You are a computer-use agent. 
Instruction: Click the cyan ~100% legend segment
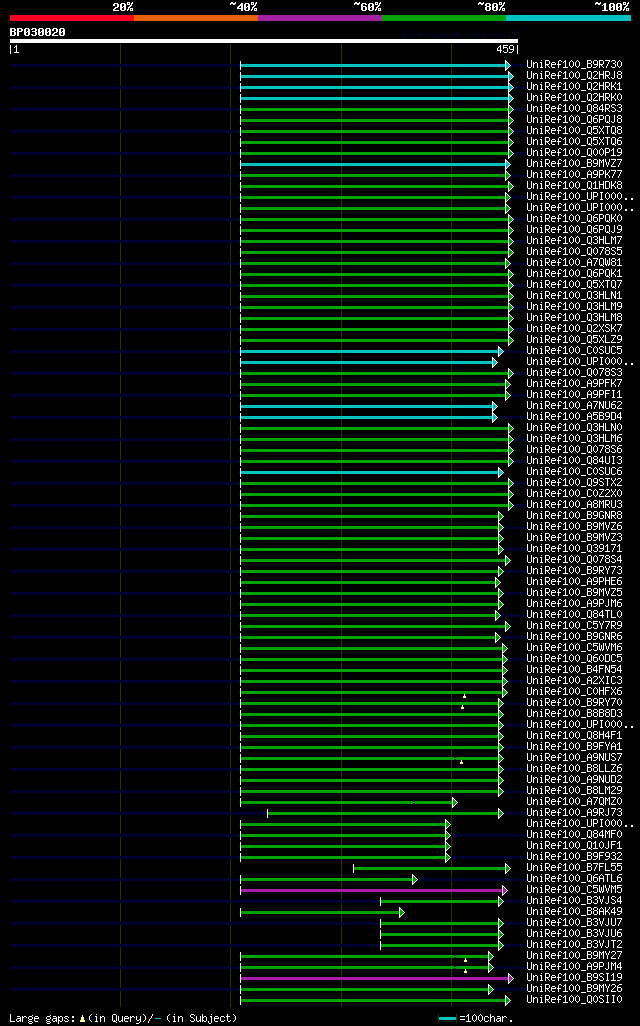[x=569, y=18]
